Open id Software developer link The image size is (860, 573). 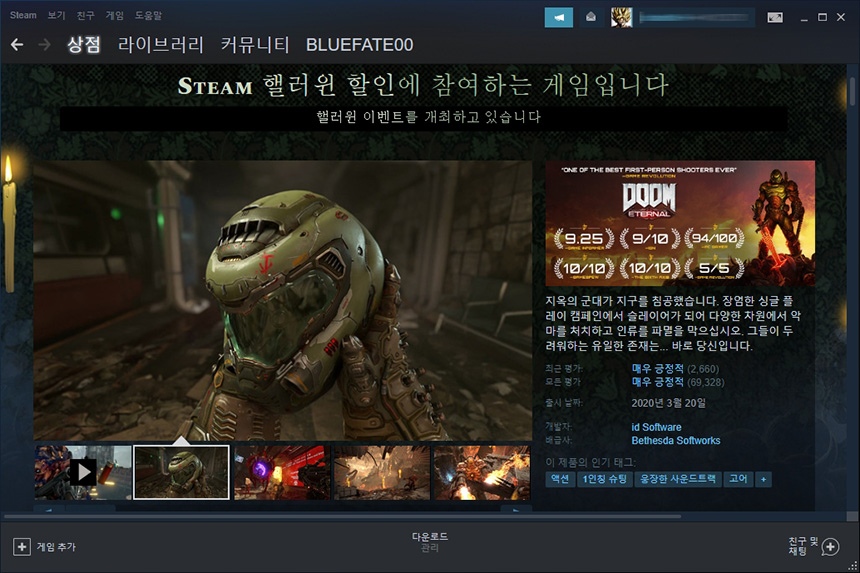657,427
